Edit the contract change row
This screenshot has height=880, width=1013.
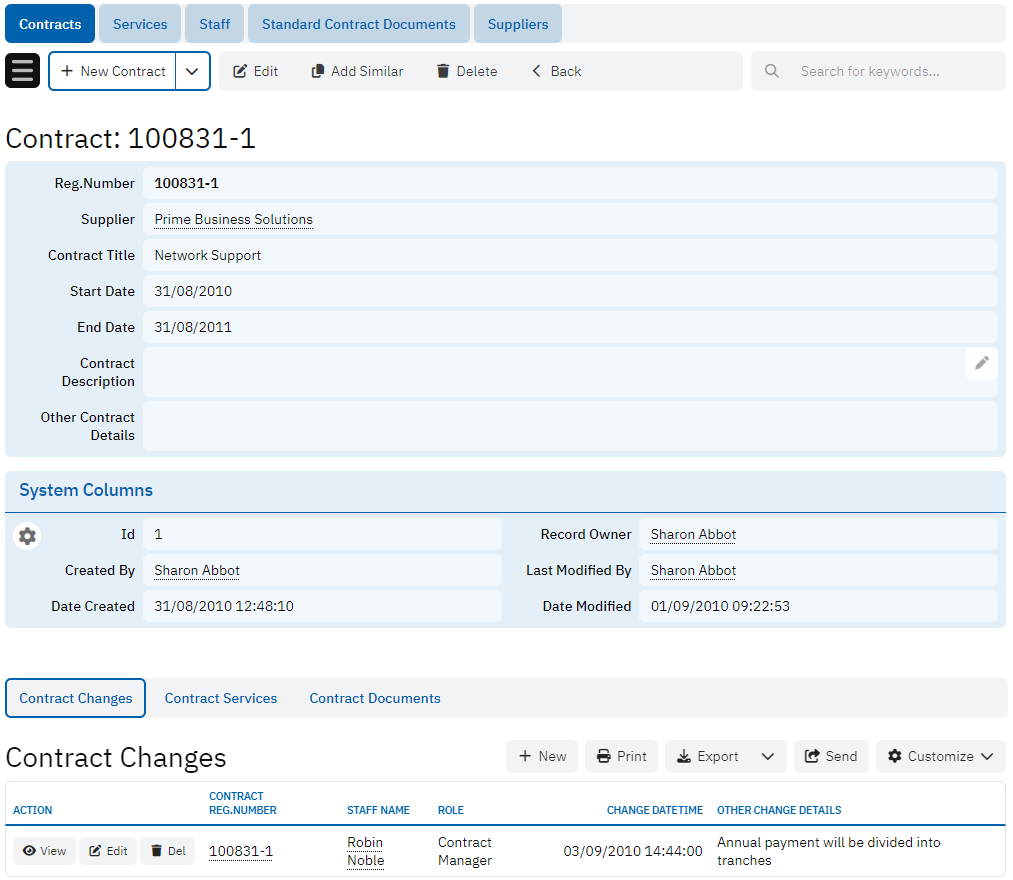pos(108,851)
